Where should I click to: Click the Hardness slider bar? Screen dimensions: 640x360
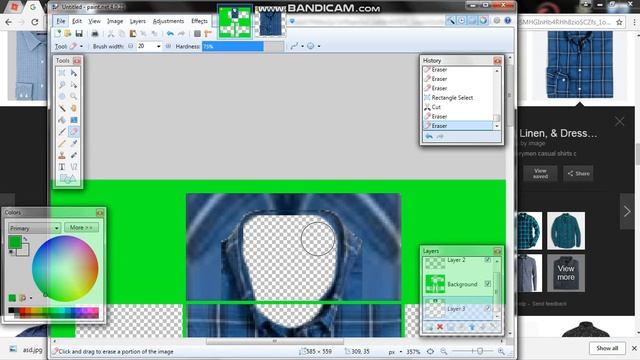tap(243, 47)
